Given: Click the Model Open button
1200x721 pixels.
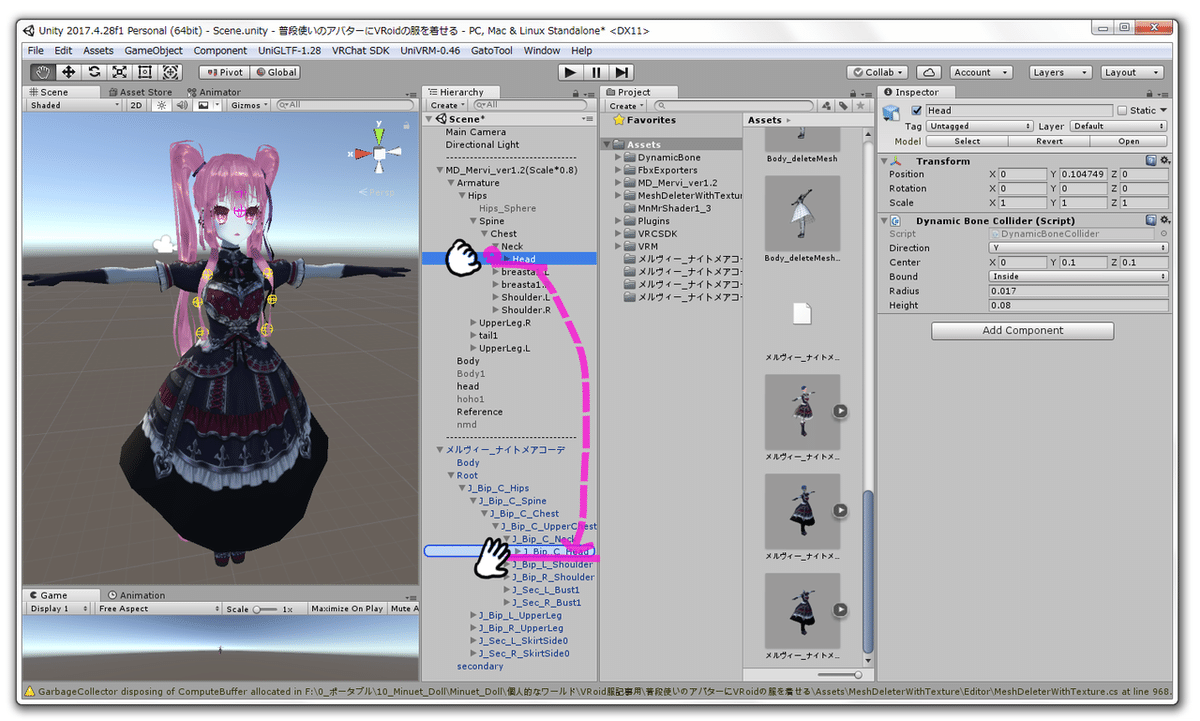Looking at the screenshot, I should click(1129, 141).
